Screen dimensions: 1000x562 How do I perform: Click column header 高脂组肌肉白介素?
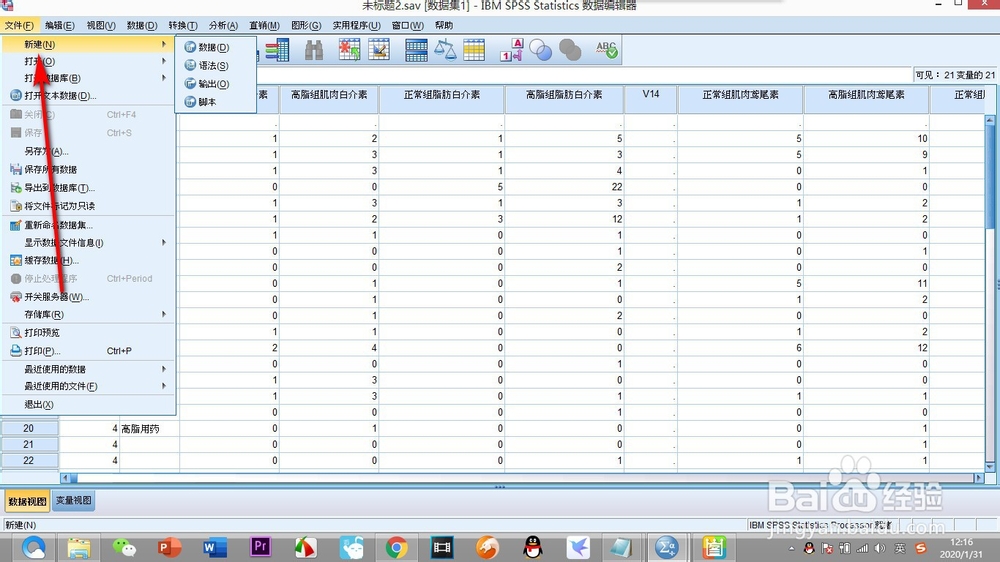(329, 99)
